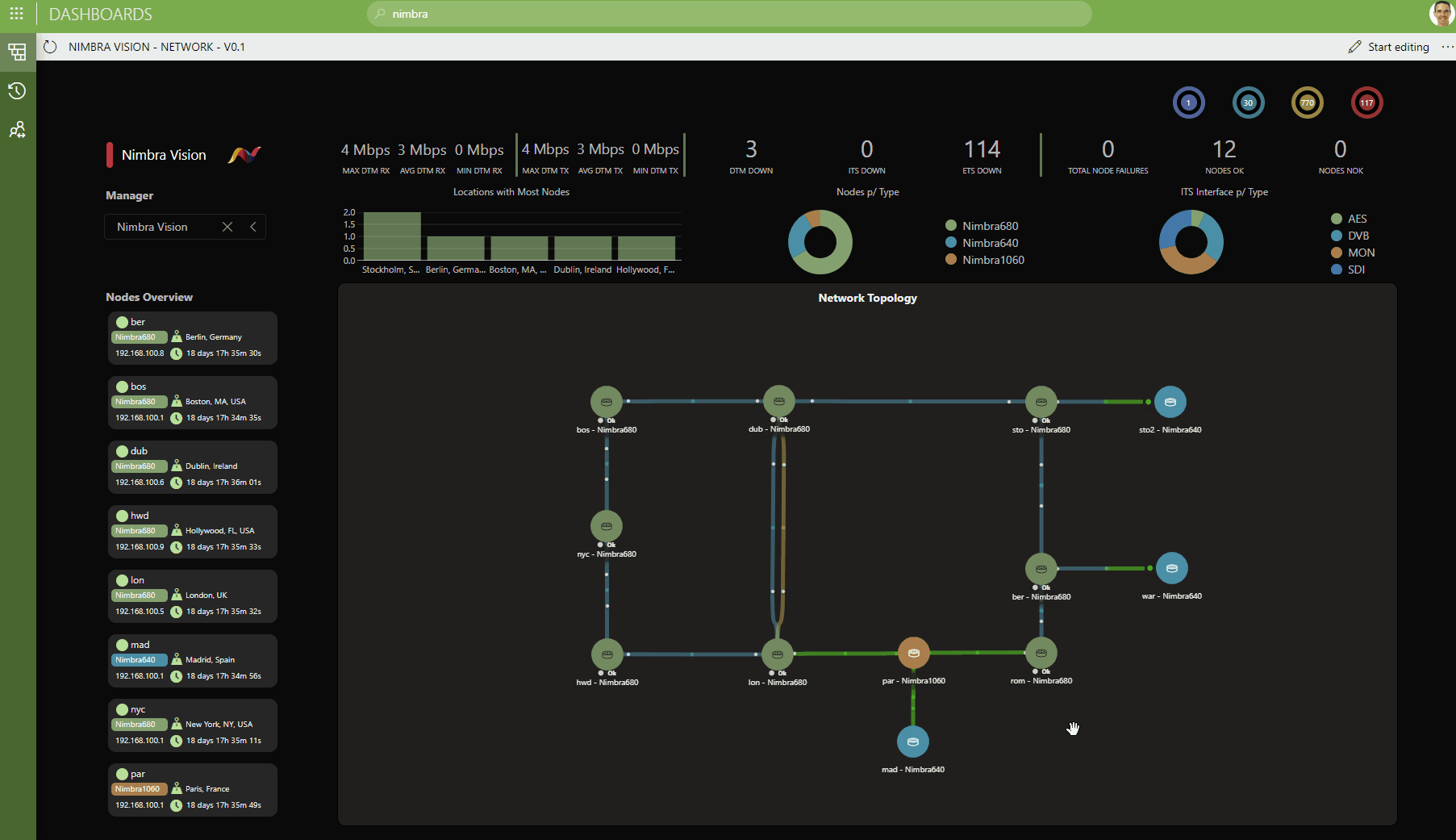Select the sto2 Nimbra640 topology node
Screen dimensions: 1456x840
pos(1170,402)
